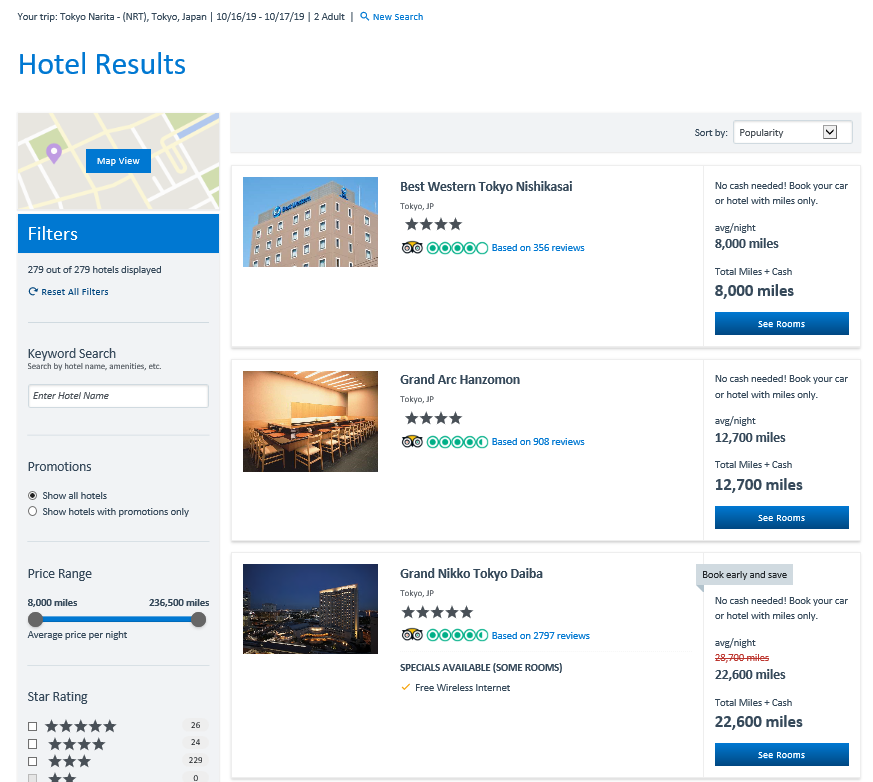Open Based on 908 reviews link

538,441
